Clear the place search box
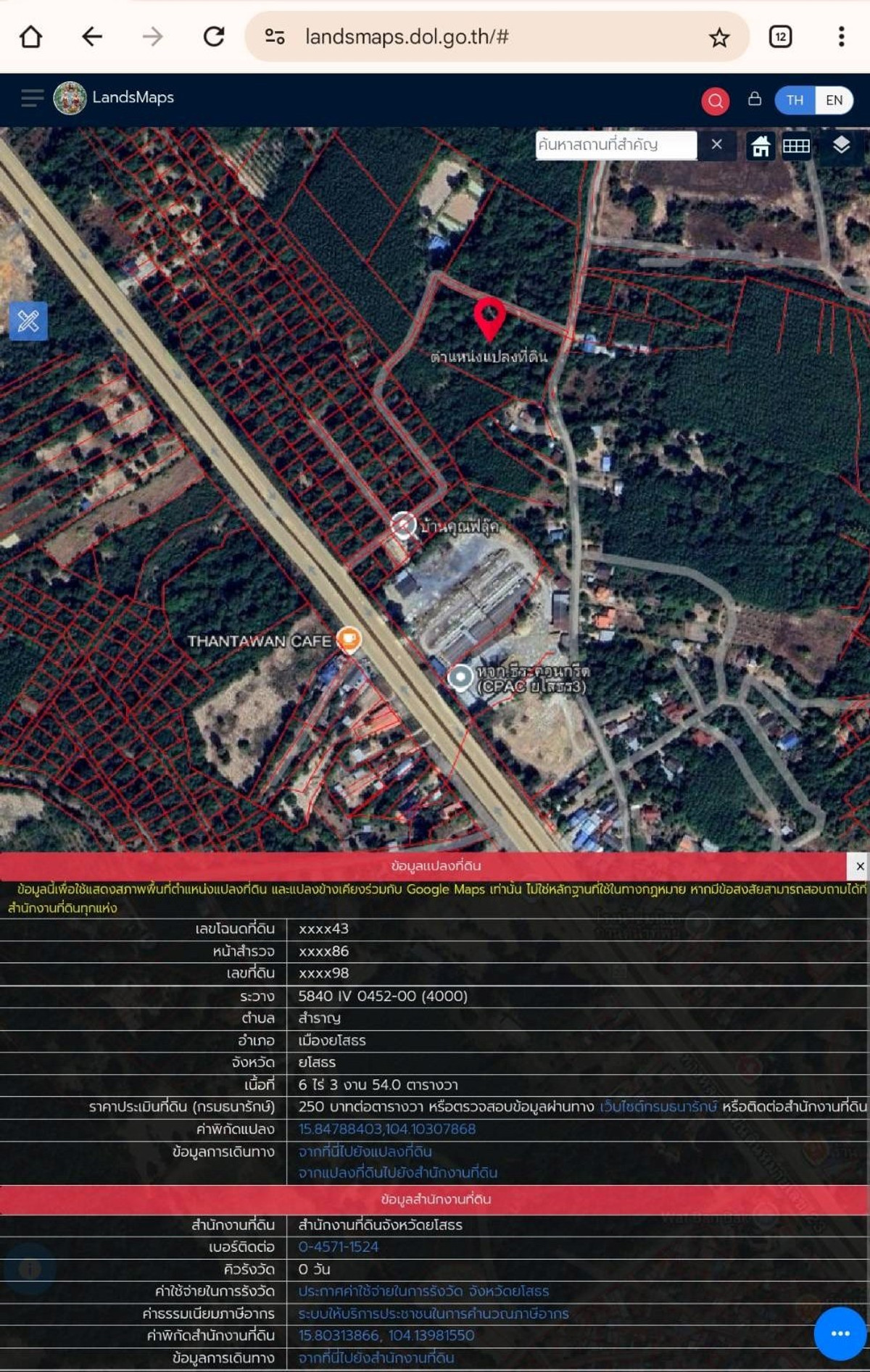Viewport: 870px width, 1372px height. point(716,144)
